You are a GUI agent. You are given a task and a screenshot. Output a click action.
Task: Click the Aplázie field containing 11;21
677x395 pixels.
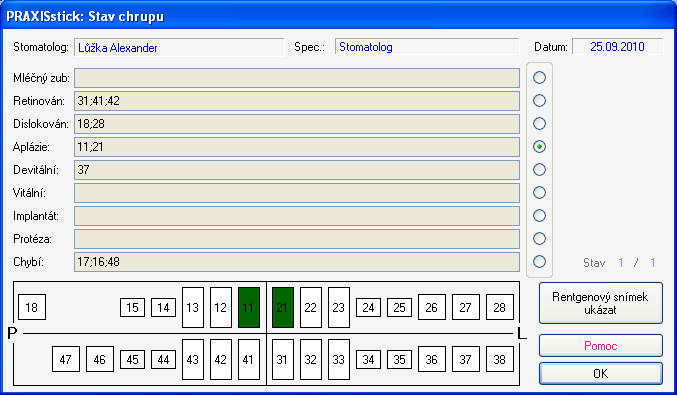(x=297, y=147)
